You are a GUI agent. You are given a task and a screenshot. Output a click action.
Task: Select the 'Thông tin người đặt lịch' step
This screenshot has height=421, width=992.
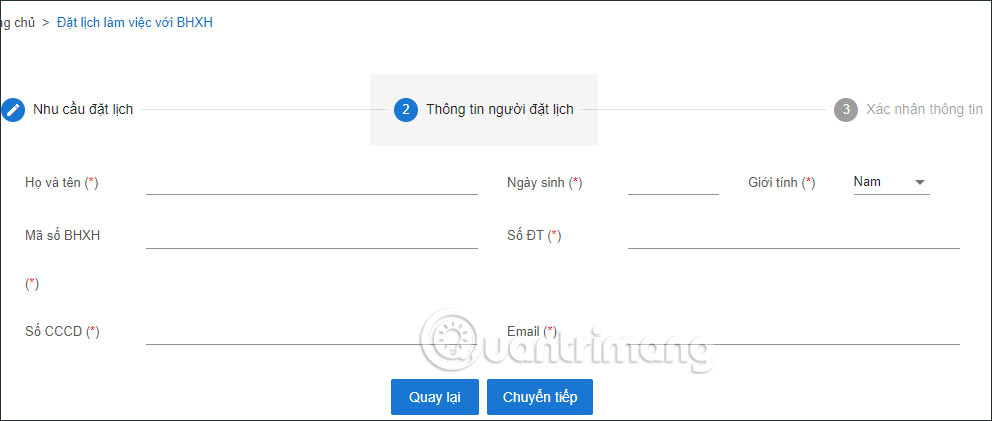tap(499, 110)
